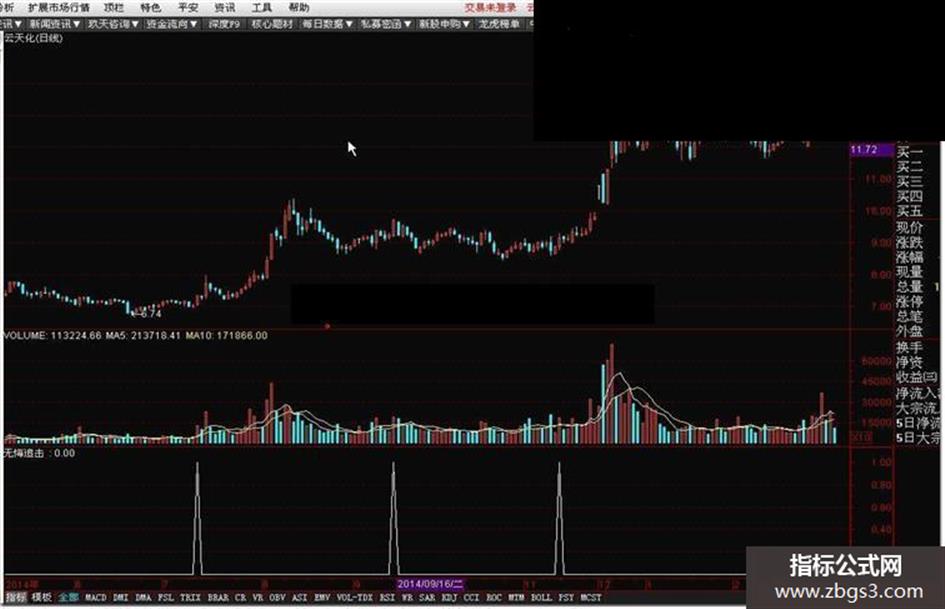Click the 无悔追击 : 0.00 indicator label
This screenshot has width=945, height=609.
pos(40,453)
